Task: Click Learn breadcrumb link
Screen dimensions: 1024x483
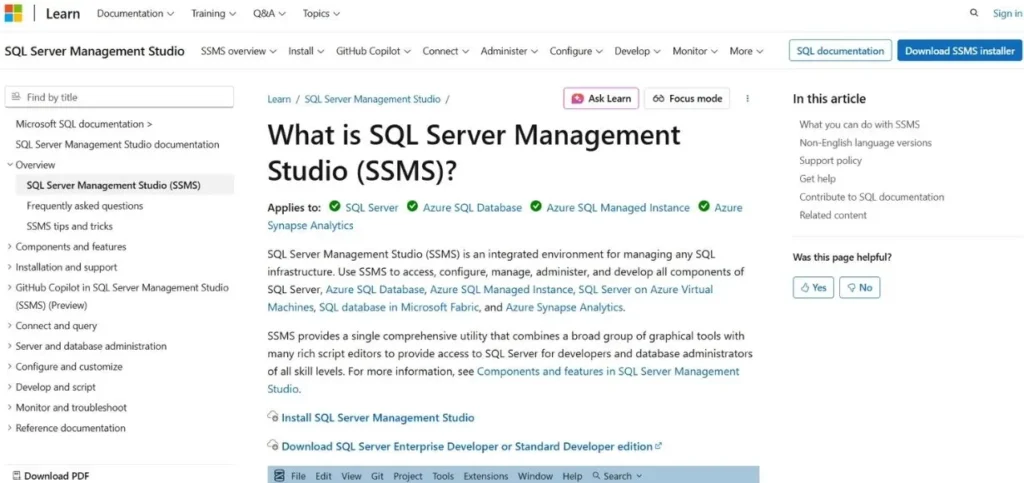Action: tap(279, 99)
